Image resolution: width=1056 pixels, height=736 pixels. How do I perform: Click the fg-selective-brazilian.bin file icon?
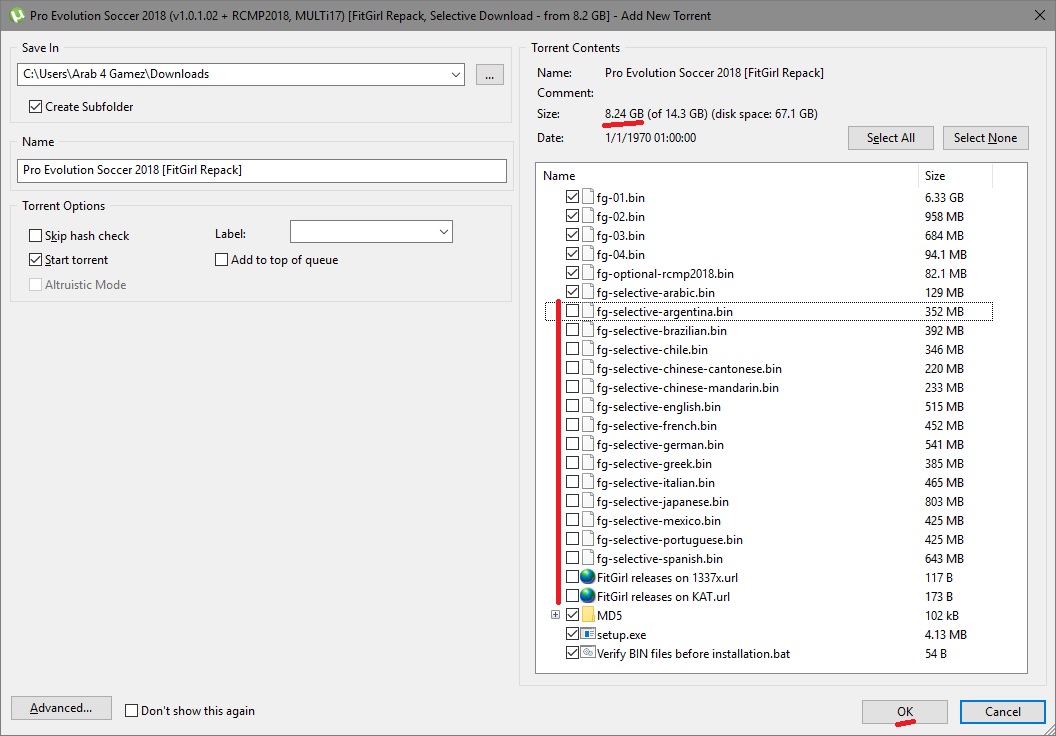pyautogui.click(x=588, y=330)
